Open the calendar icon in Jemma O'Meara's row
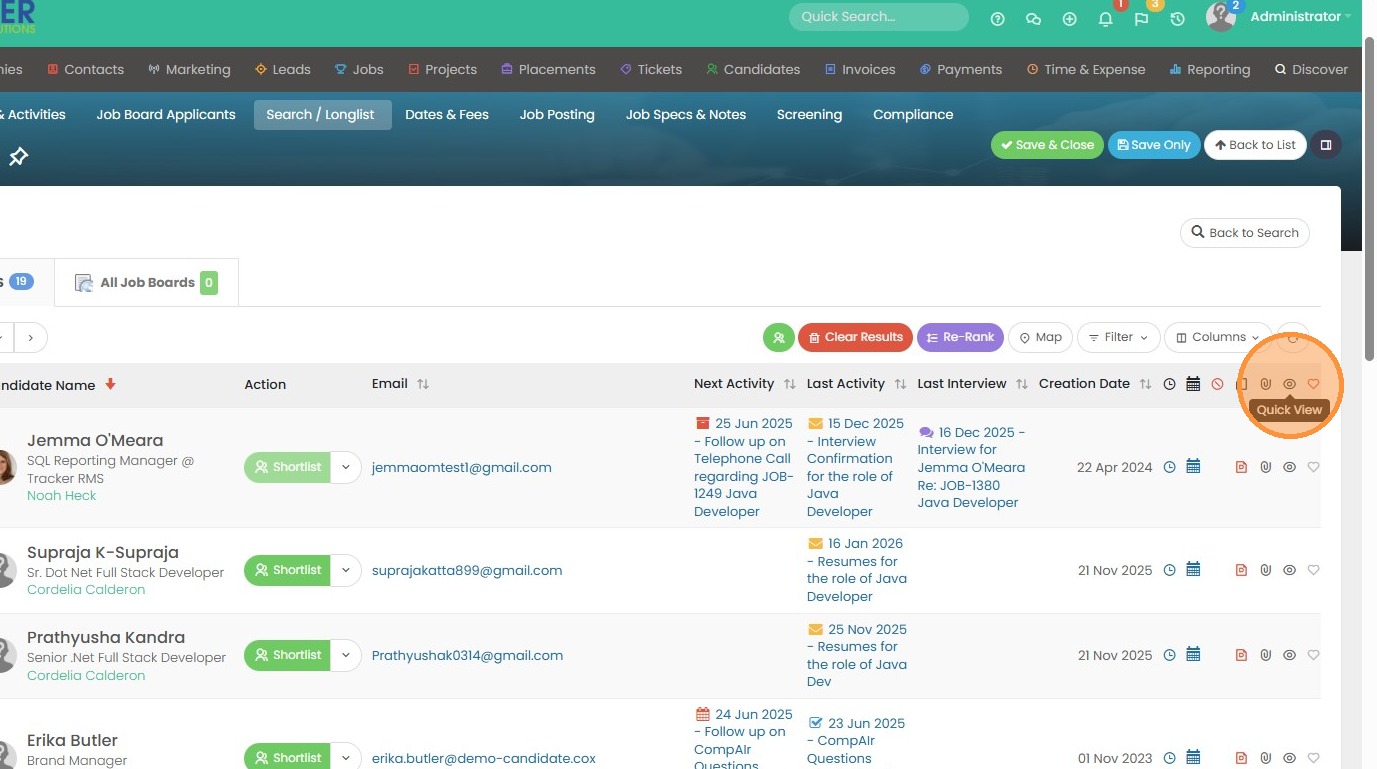 pyautogui.click(x=1193, y=467)
